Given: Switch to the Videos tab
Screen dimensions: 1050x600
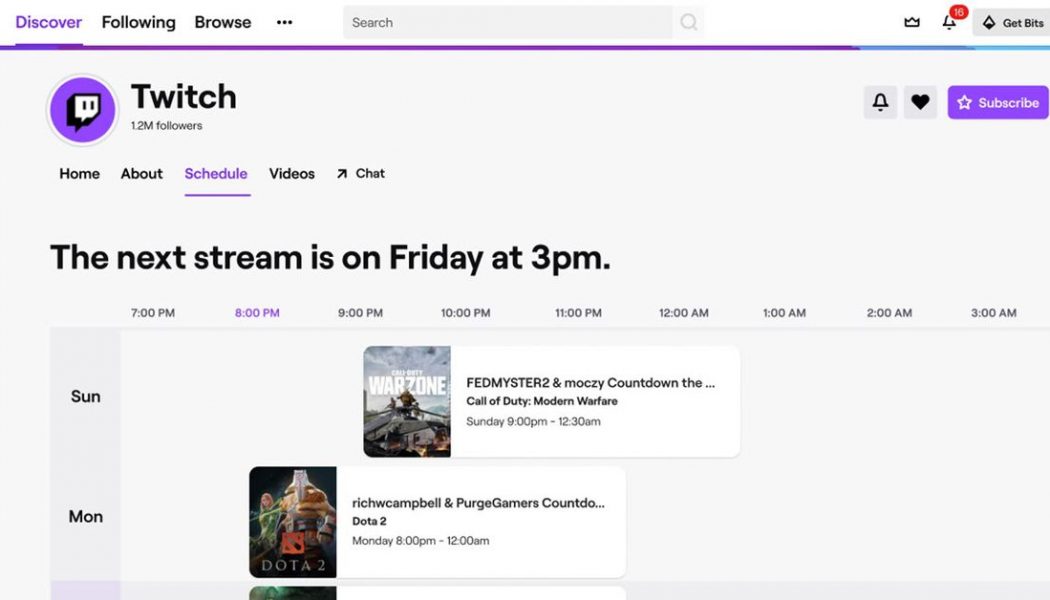Looking at the screenshot, I should 291,173.
